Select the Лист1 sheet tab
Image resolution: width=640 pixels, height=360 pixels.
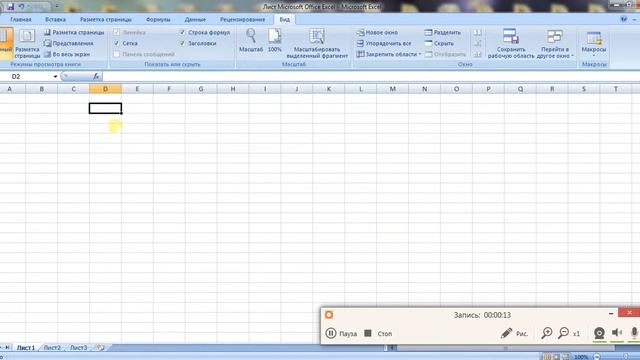(x=25, y=348)
